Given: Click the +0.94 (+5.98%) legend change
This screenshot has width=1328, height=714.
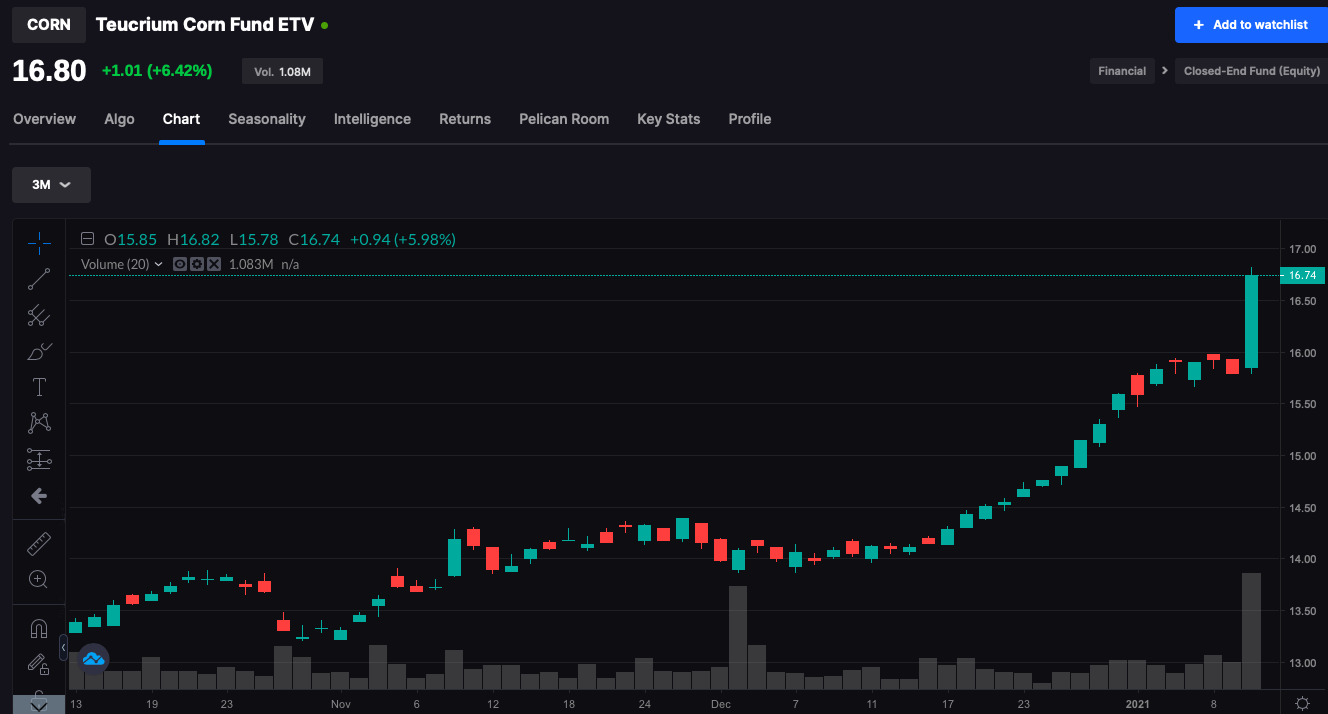Looking at the screenshot, I should pos(402,239).
